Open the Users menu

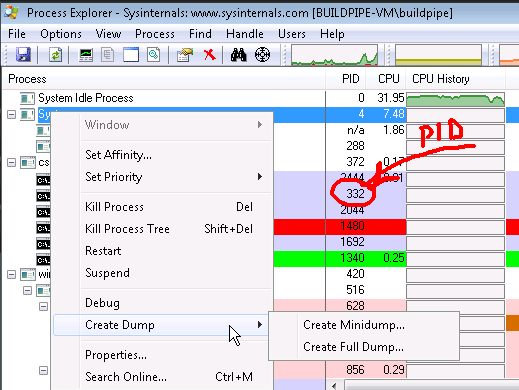pos(292,34)
